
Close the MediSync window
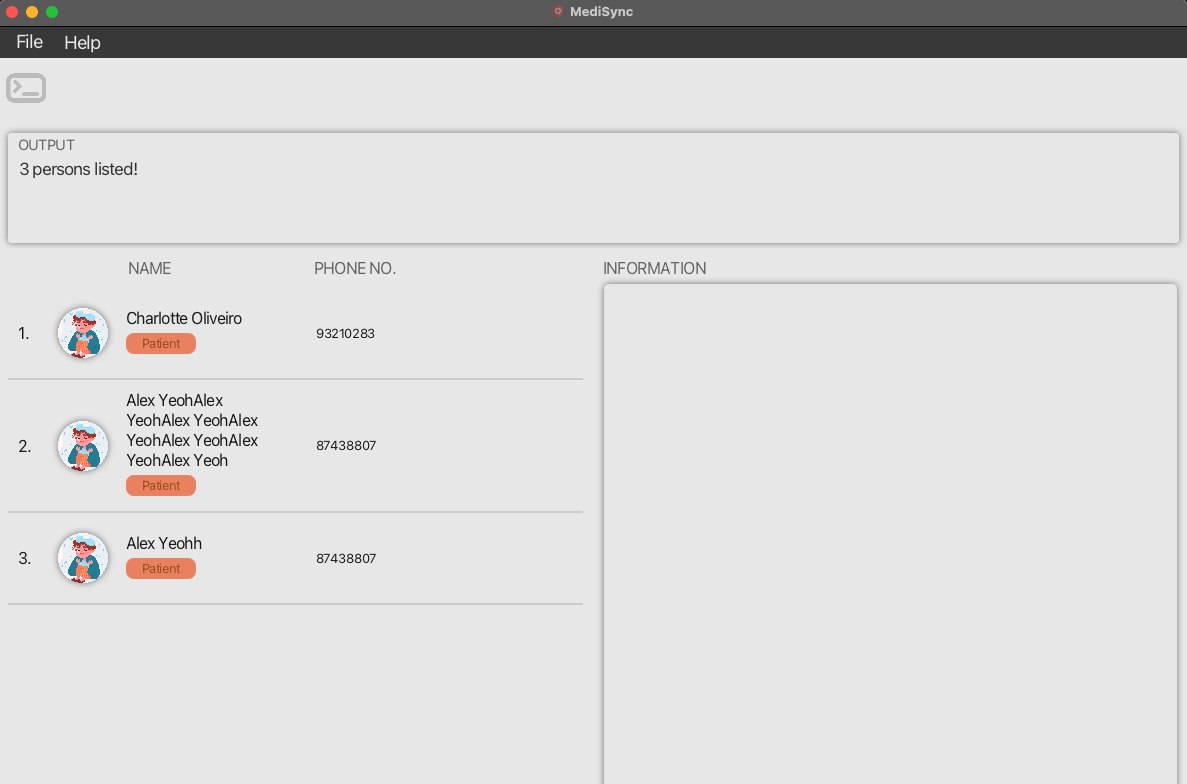click(x=12, y=11)
